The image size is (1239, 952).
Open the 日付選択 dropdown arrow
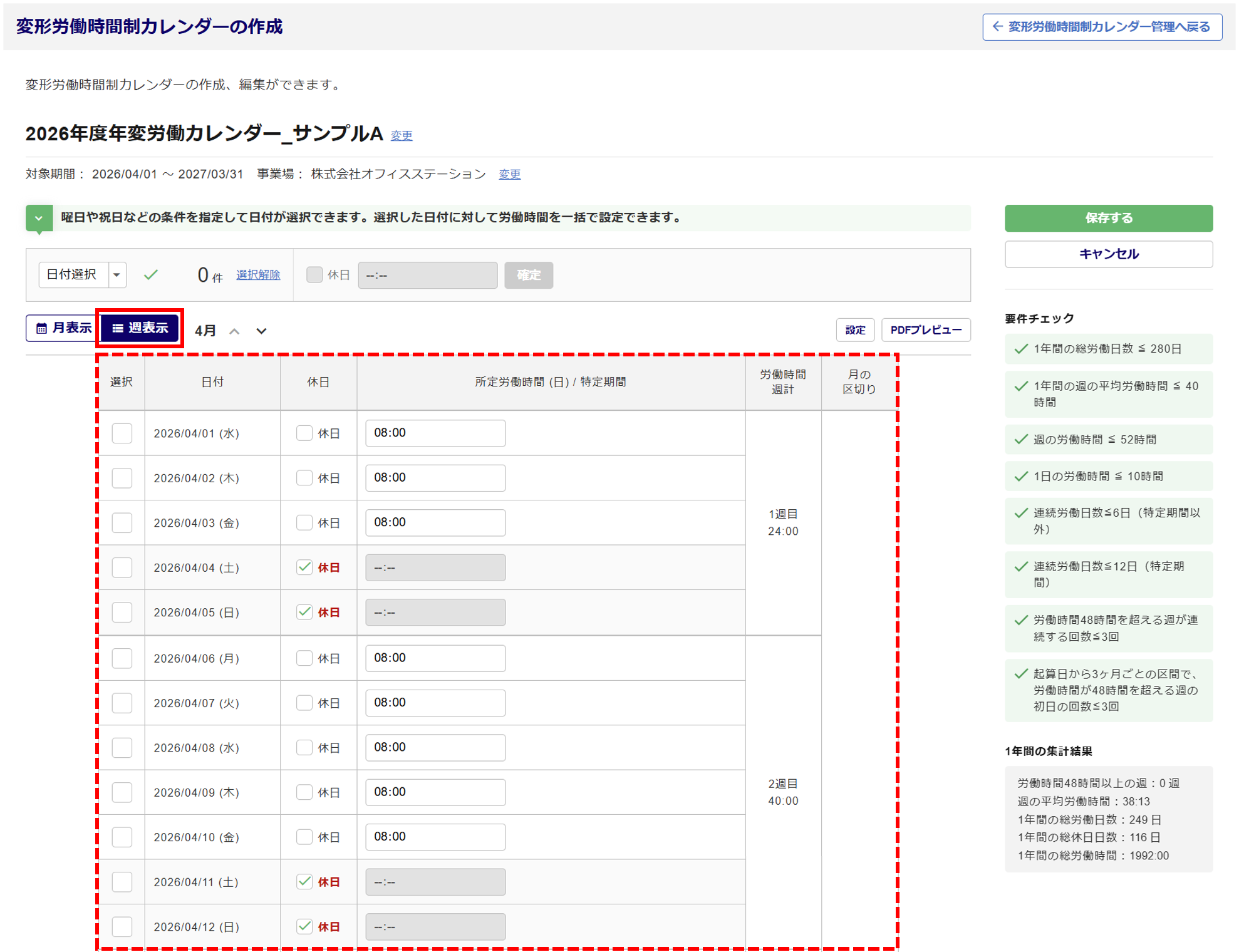click(x=117, y=275)
